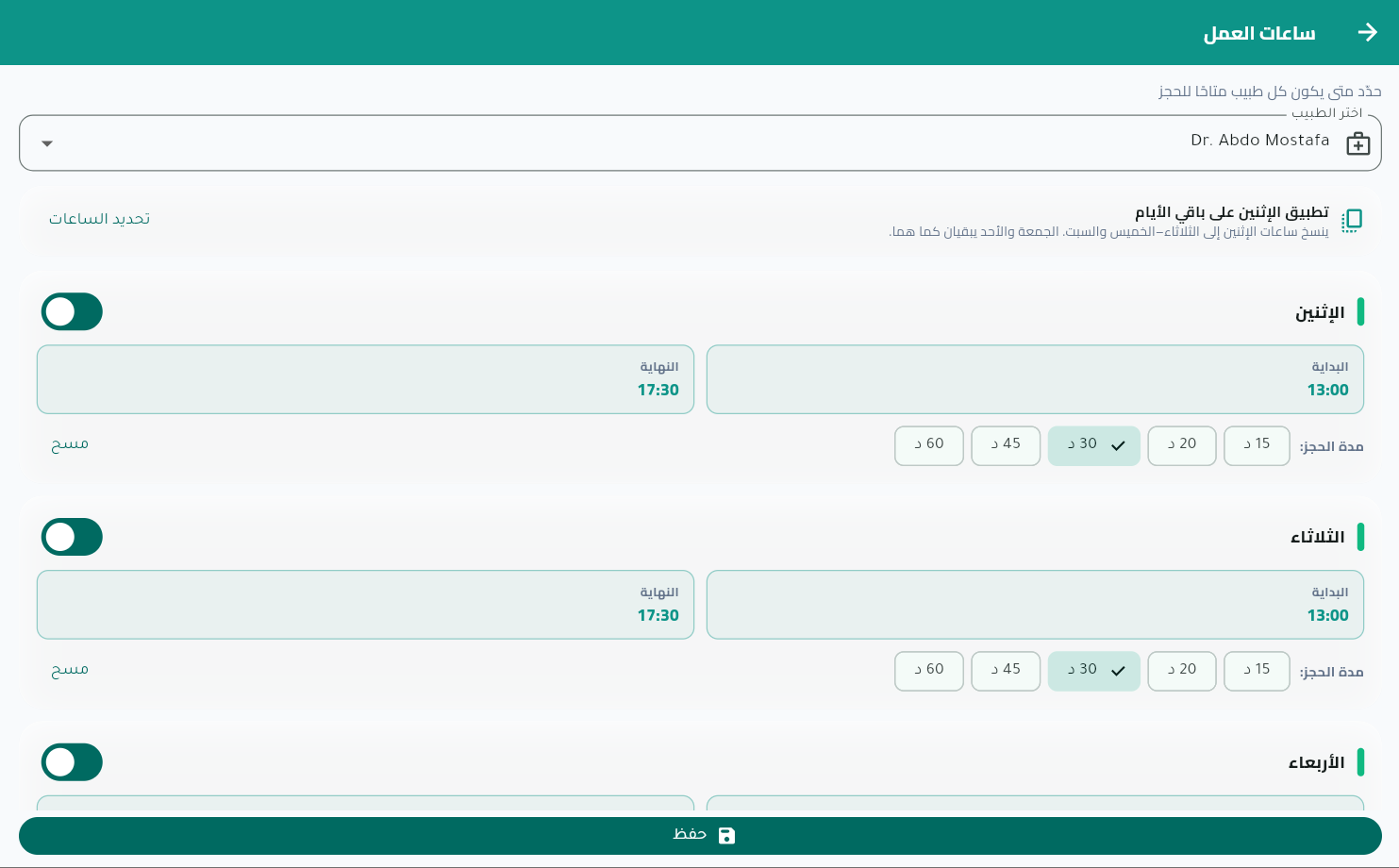Click Tuesday's مدة الحجز label

click(1331, 672)
